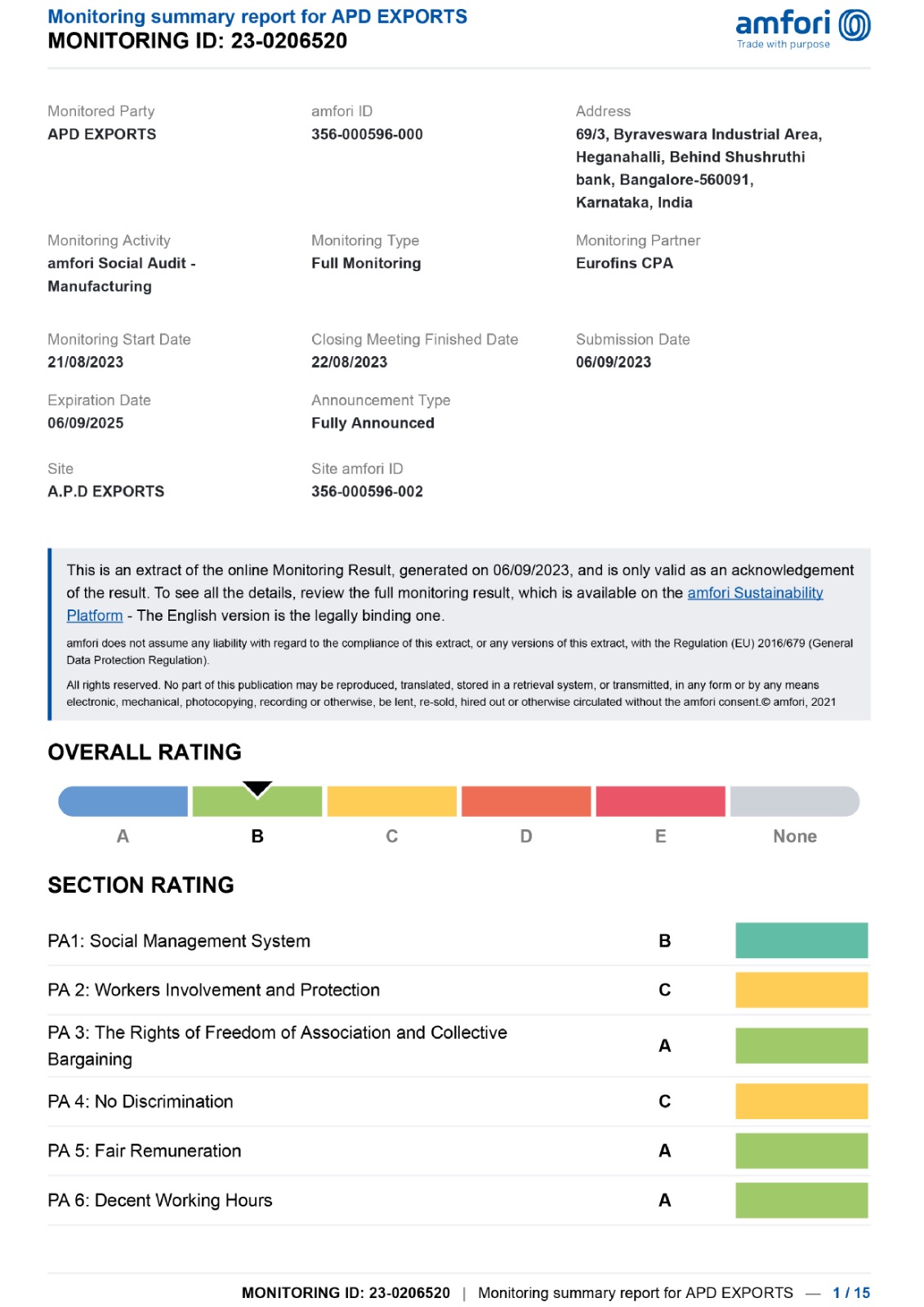Select the orange D rating bar segment
This screenshot has width=924, height=1307.
click(x=526, y=801)
